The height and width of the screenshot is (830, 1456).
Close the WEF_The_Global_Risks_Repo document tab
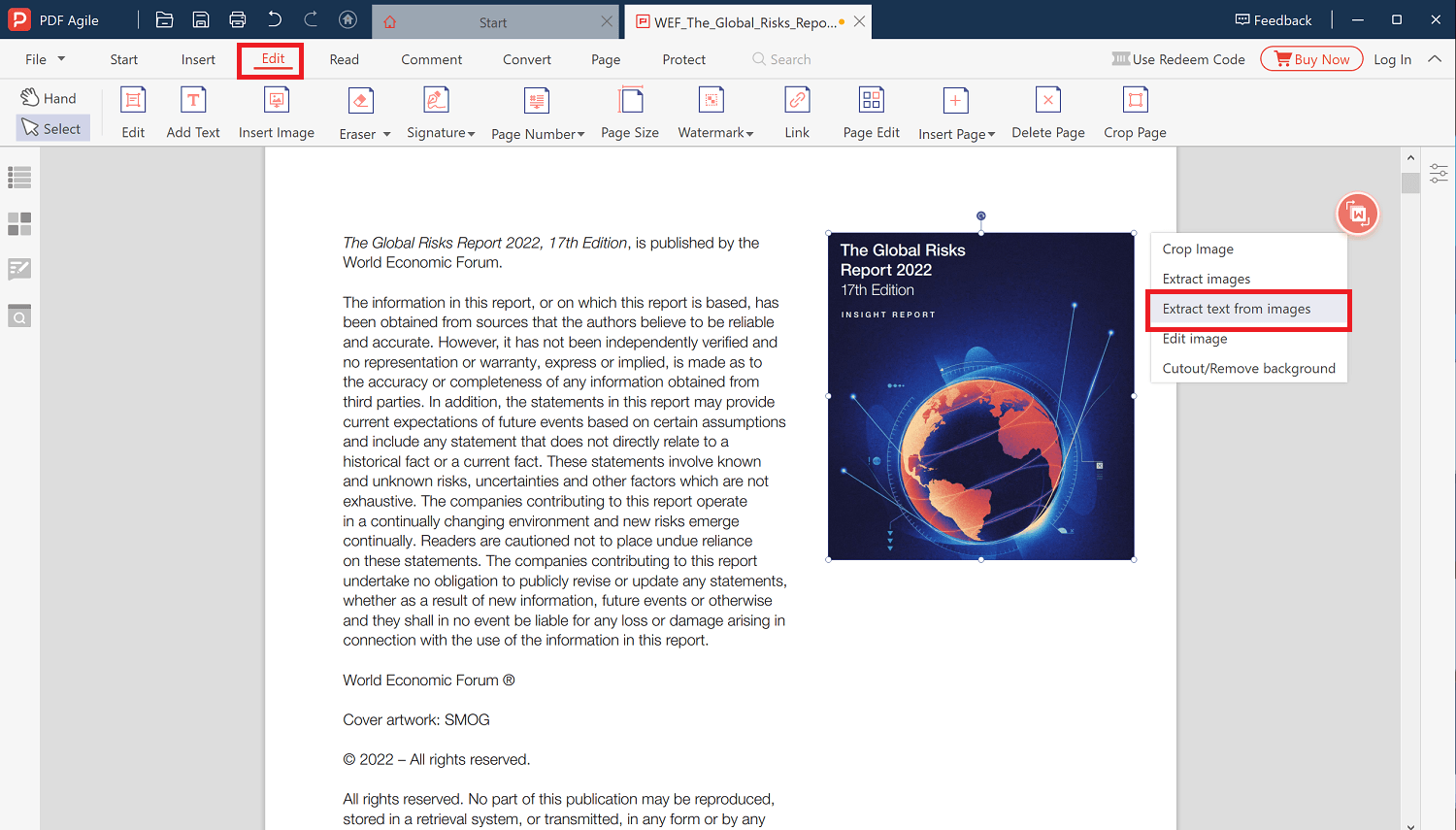pos(859,21)
